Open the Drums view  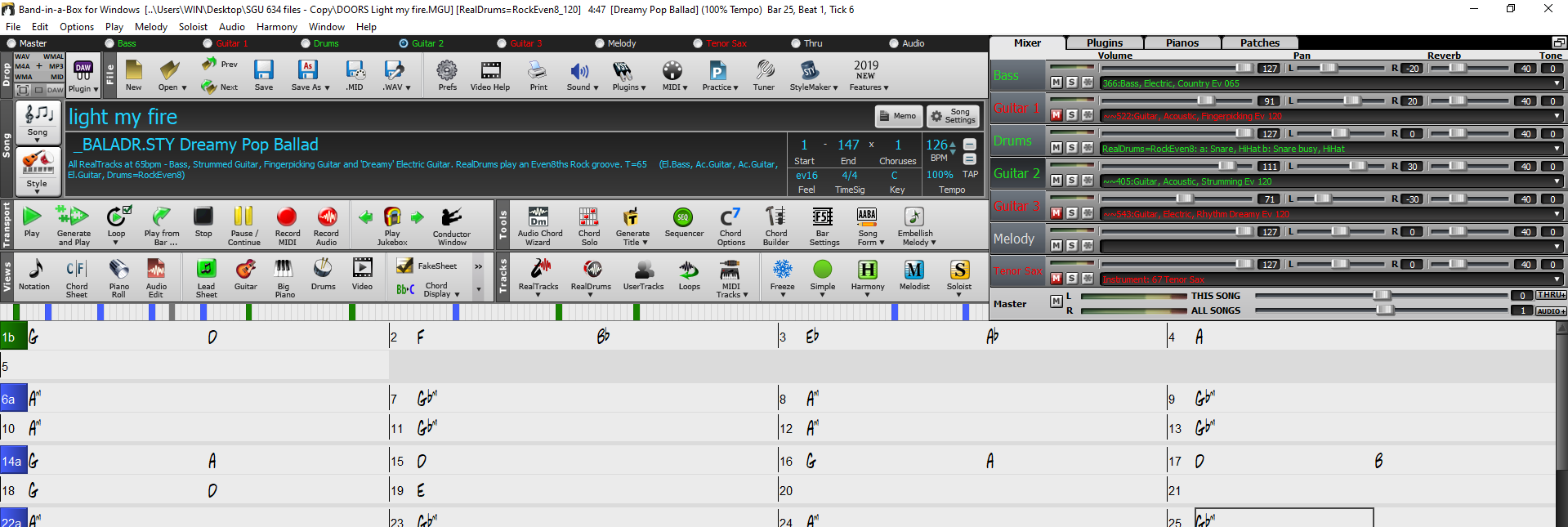pos(323,275)
